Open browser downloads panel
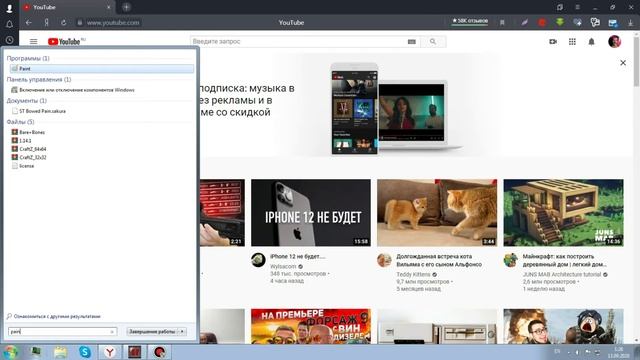Image resolution: width=640 pixels, height=360 pixels. 631,22
